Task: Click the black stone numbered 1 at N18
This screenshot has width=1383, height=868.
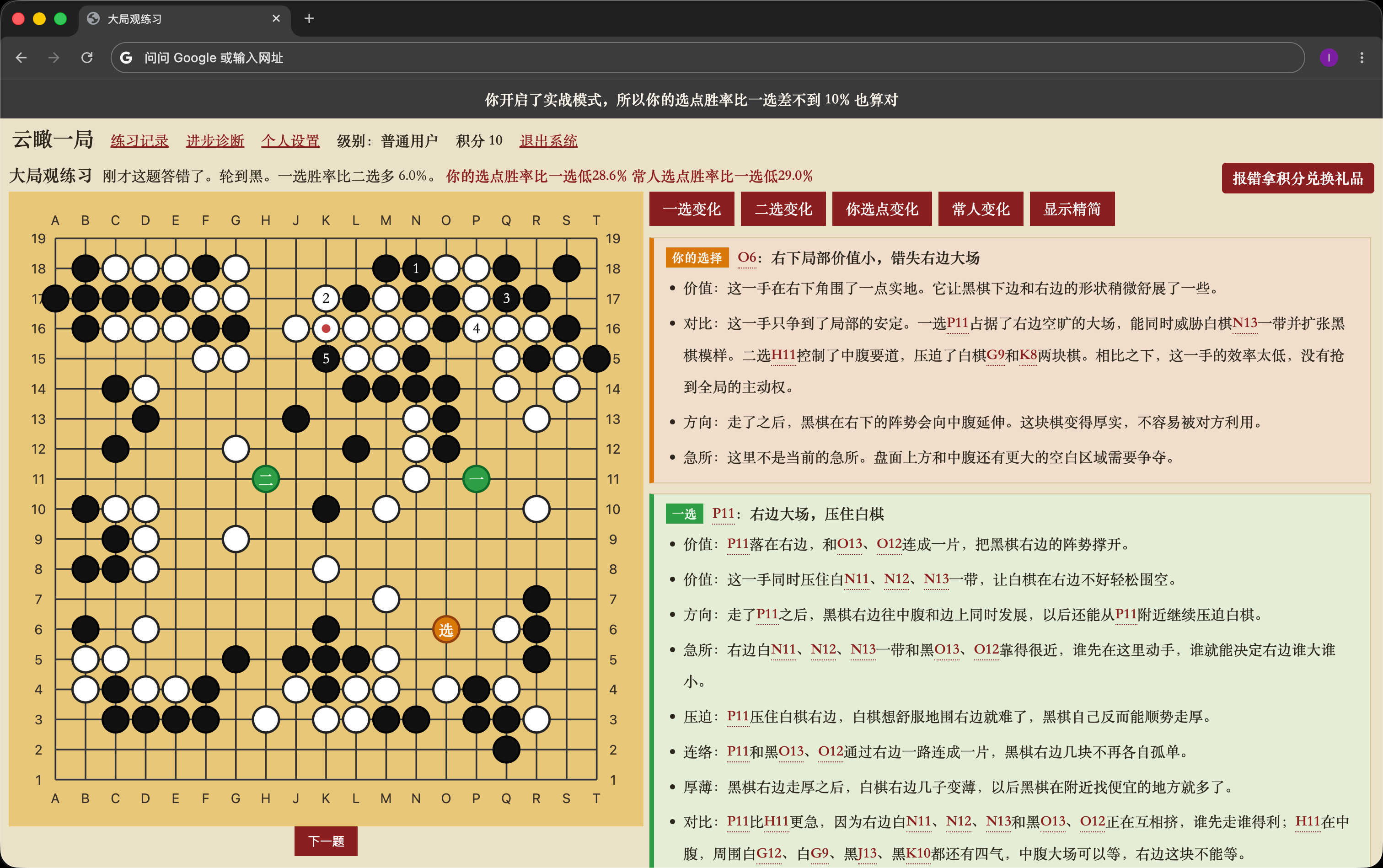Action: click(x=416, y=268)
